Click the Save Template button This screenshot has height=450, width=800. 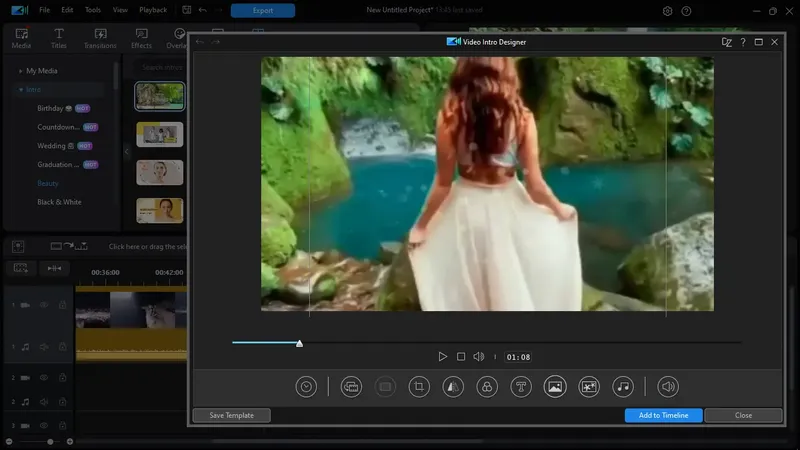[x=231, y=415]
